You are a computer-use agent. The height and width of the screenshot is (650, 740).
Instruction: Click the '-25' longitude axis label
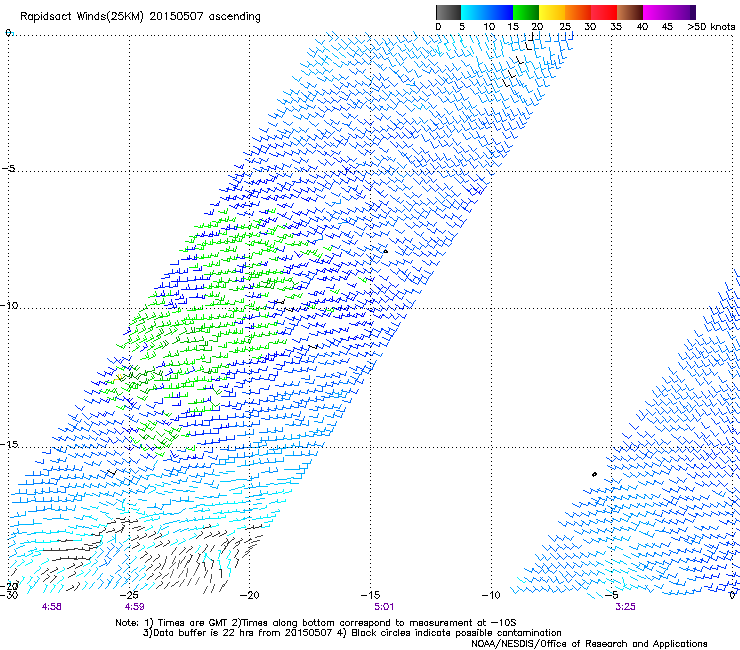coord(129,595)
